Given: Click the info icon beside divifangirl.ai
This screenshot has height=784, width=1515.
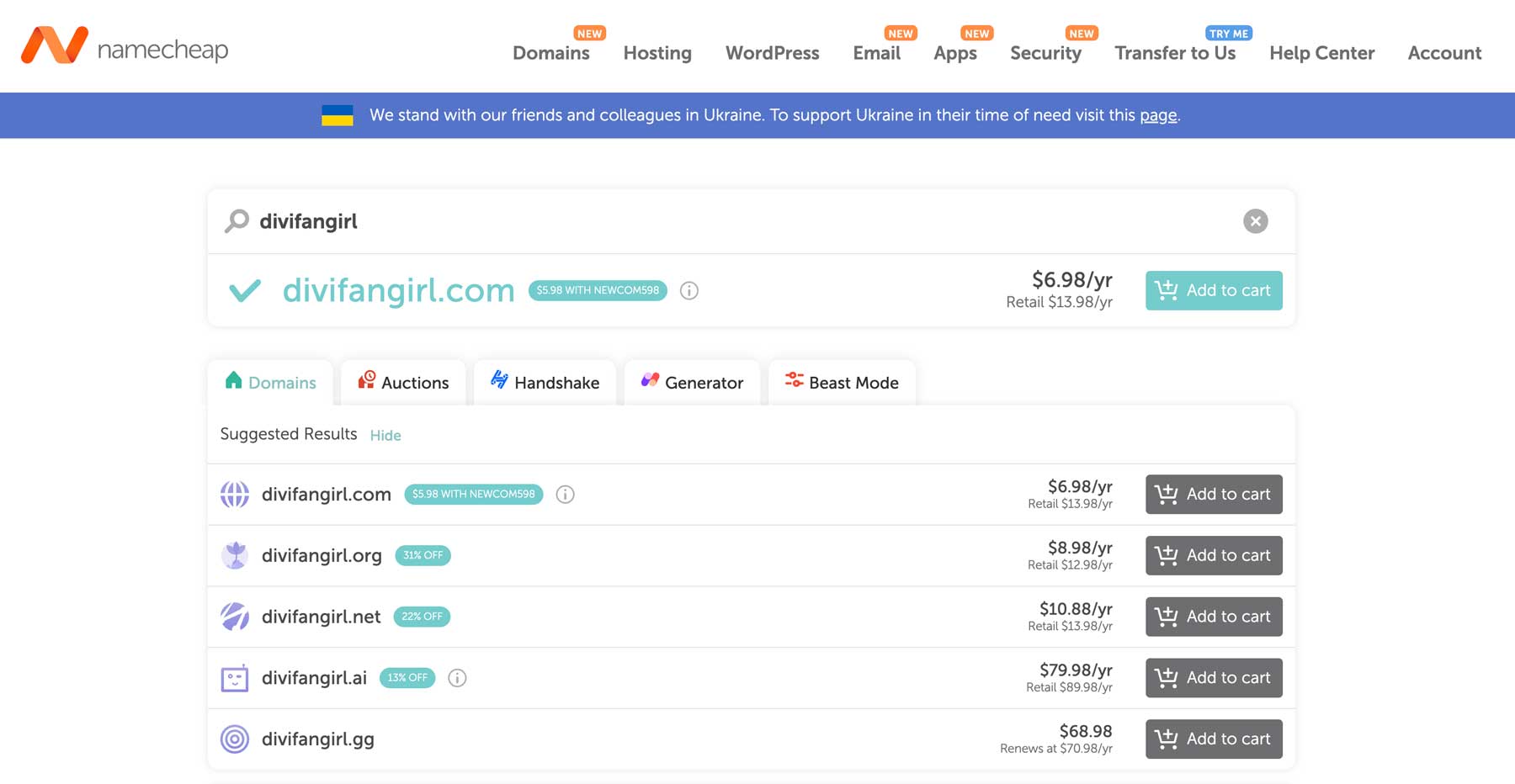Looking at the screenshot, I should point(457,678).
